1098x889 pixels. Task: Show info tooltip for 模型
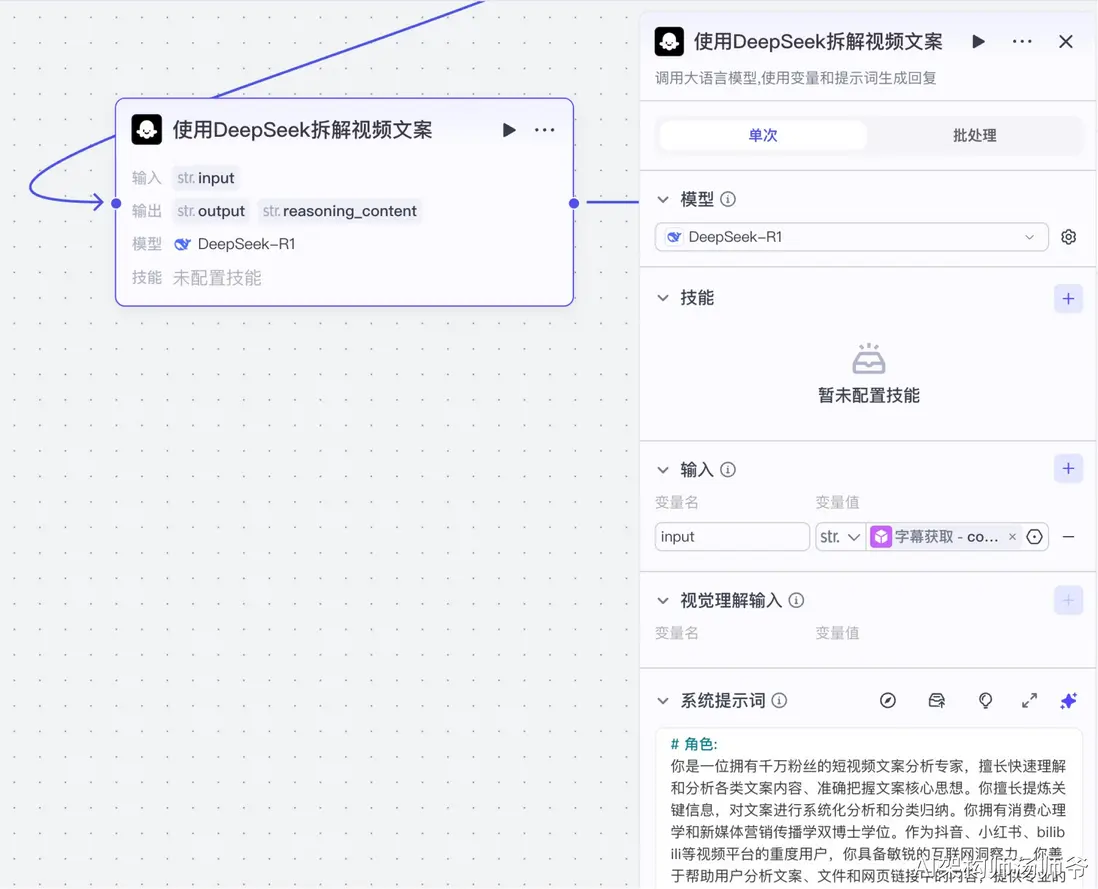(x=728, y=200)
